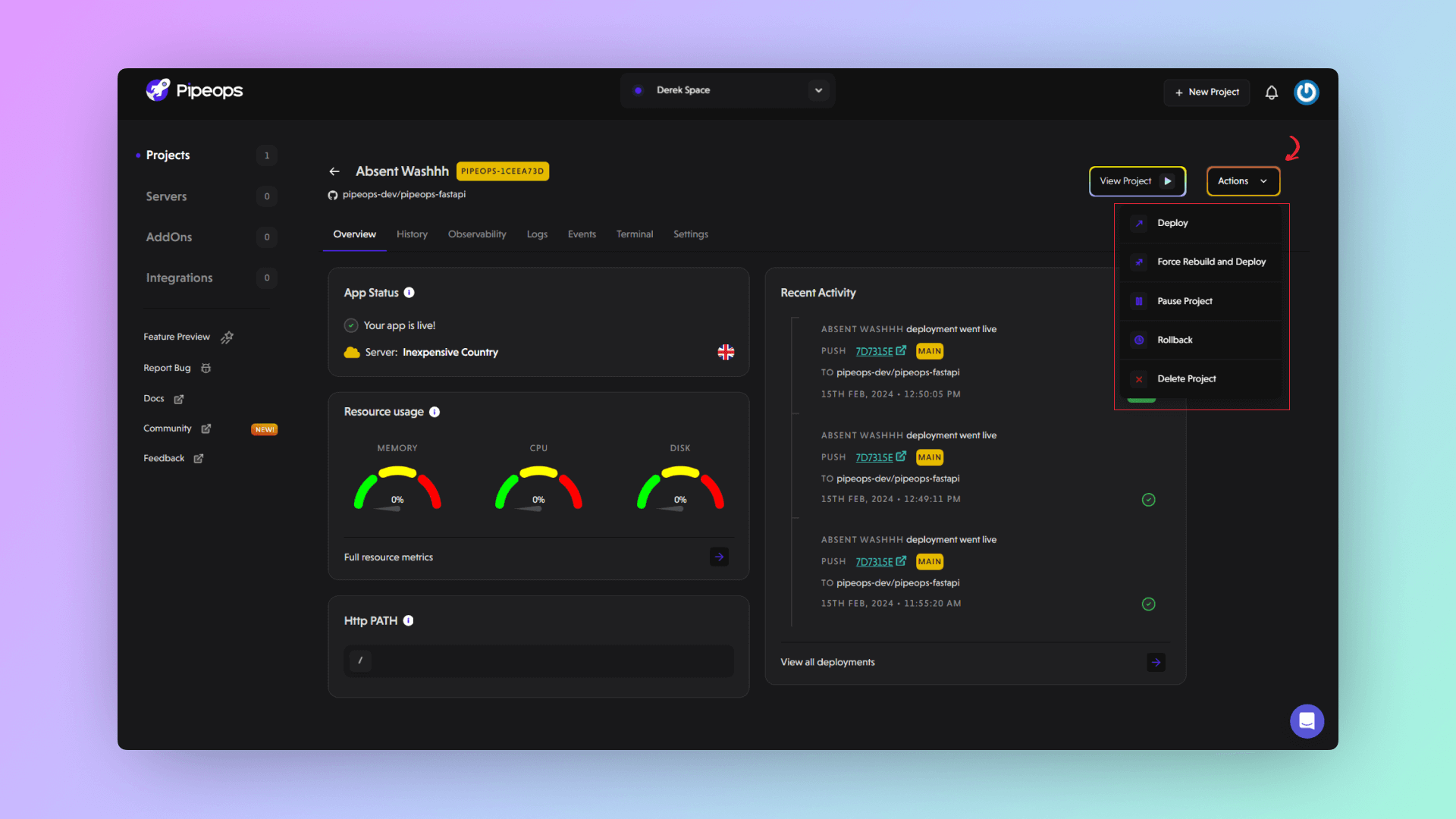
Task: Click the Force Rebuild and Deploy icon
Action: tap(1139, 261)
